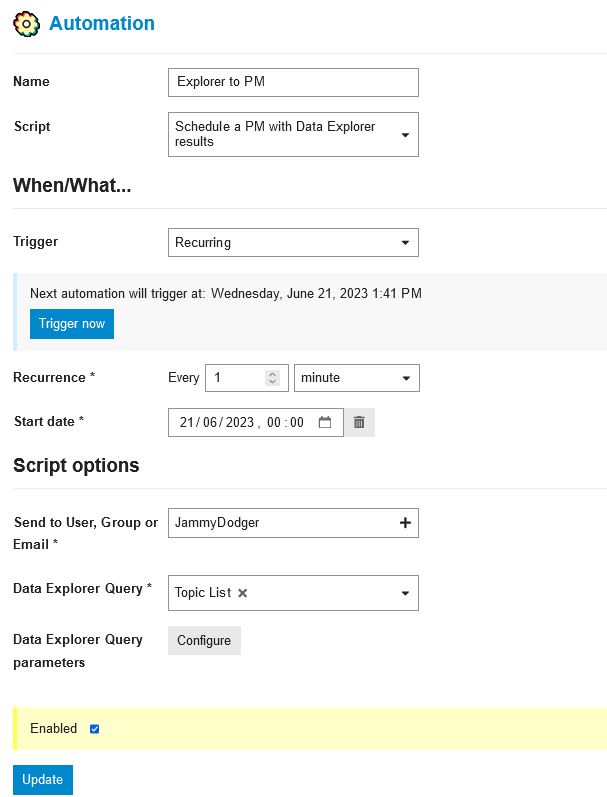Expand the Data Explorer Query dropdown
Screen dimensions: 607x797
tap(293, 593)
